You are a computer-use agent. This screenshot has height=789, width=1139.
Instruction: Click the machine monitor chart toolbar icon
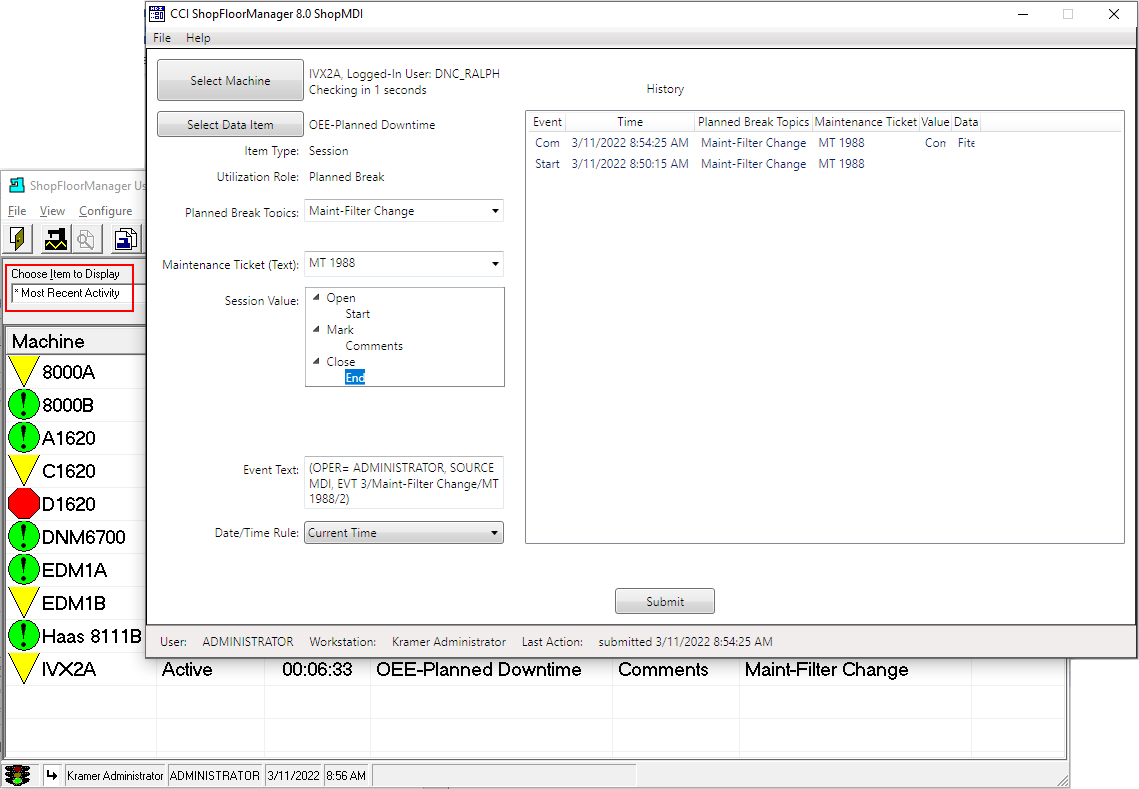[55, 238]
